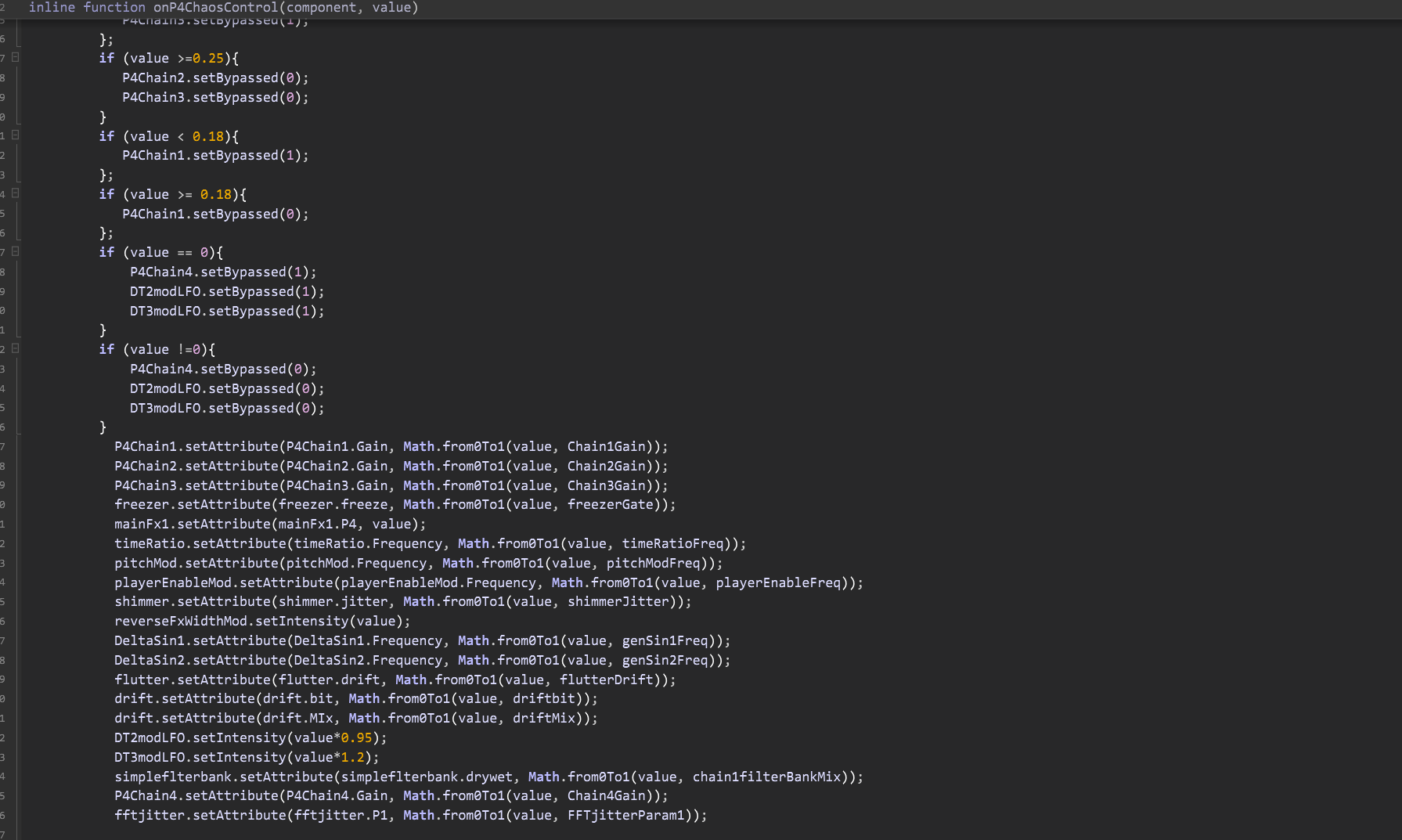1402x840 pixels.
Task: Click line 'P4Chain4.setBypassed(0);'
Action: (x=223, y=369)
